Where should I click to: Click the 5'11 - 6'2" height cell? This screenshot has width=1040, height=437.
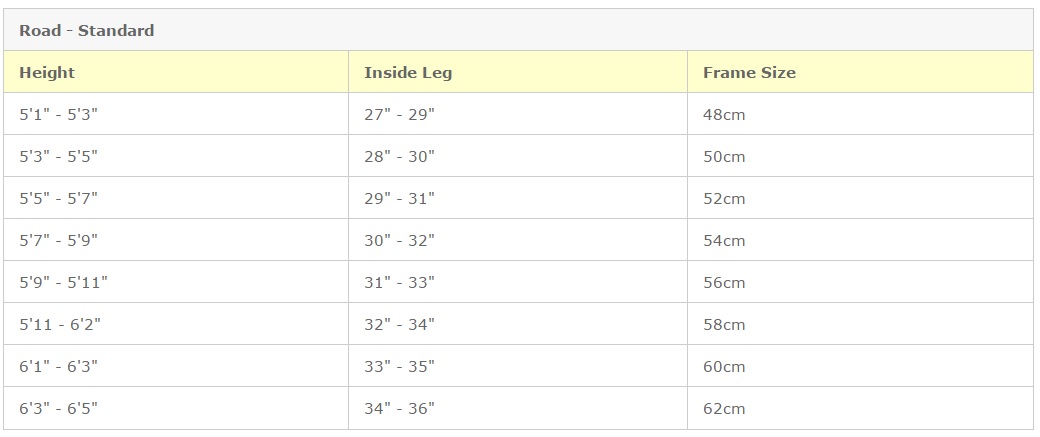point(59,325)
